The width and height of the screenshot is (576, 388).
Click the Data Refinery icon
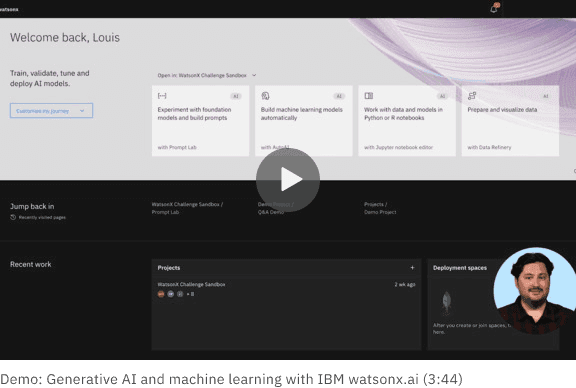[472, 96]
